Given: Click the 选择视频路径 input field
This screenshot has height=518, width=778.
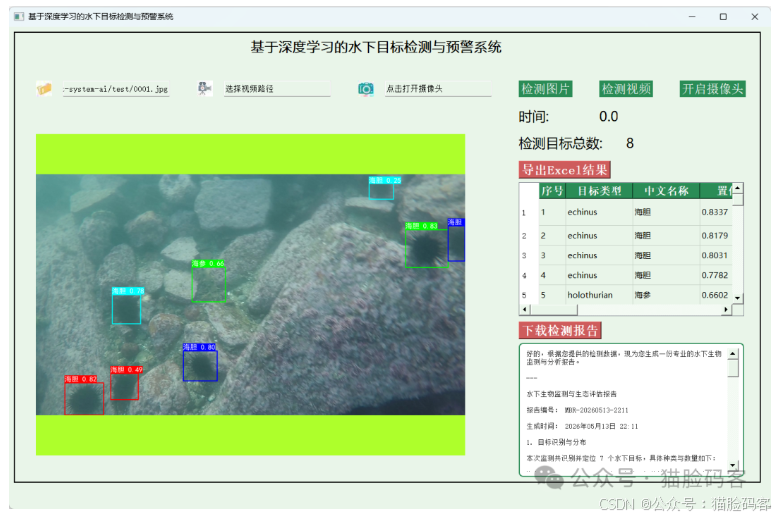Looking at the screenshot, I should (x=277, y=89).
